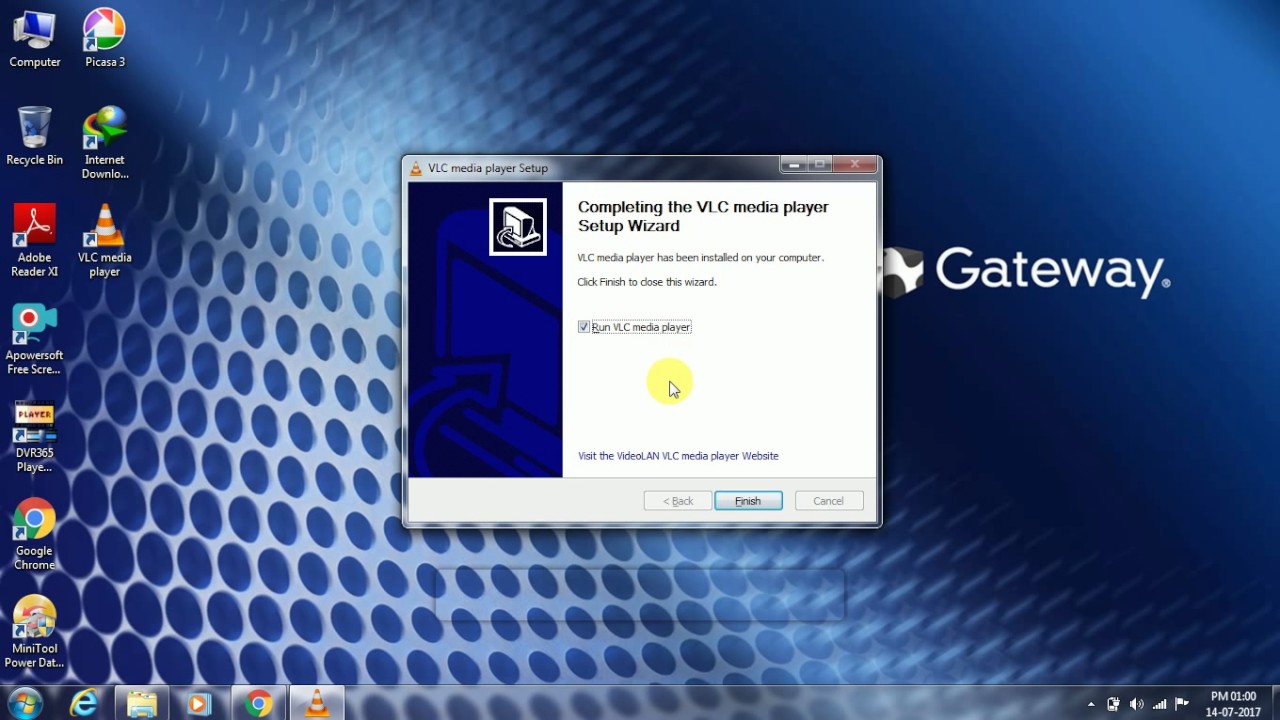Screen dimensions: 1280x720
Task: Open the volume speaker tray icon
Action: (1136, 704)
